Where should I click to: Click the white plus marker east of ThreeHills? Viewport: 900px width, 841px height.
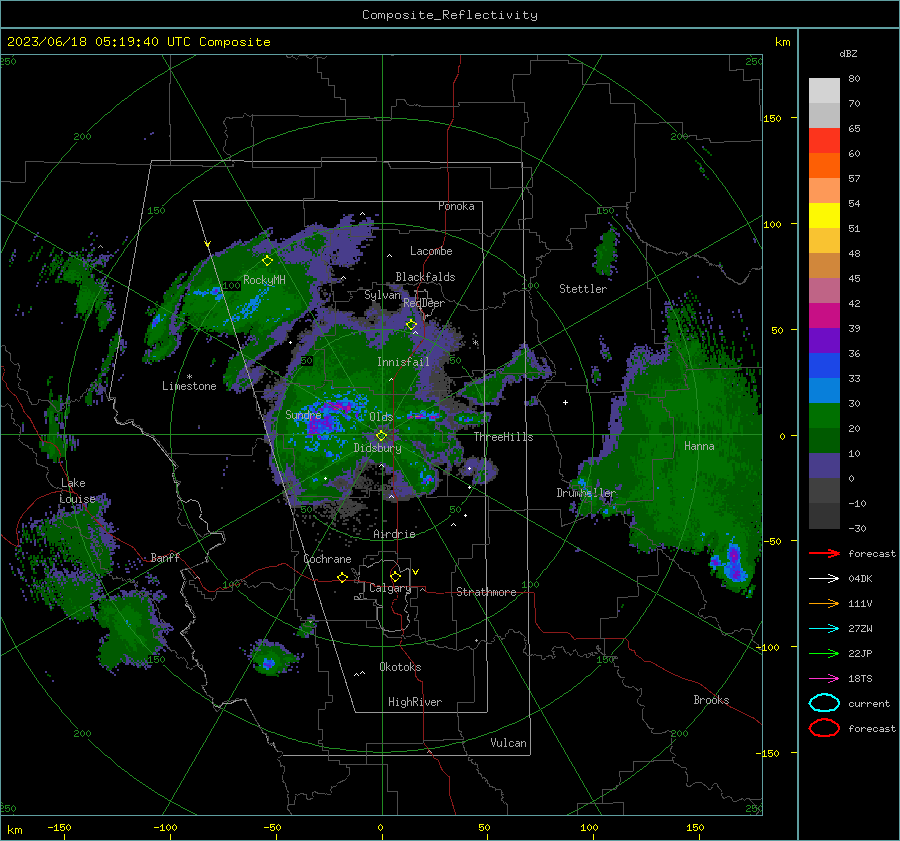point(565,402)
